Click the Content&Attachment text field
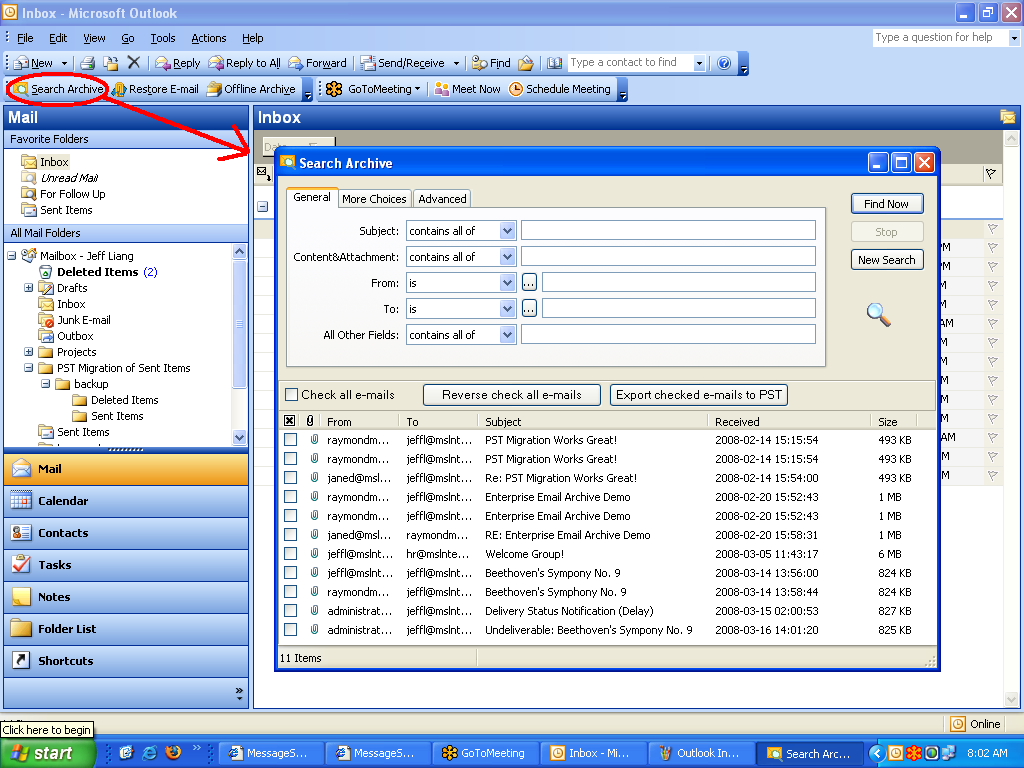Image resolution: width=1024 pixels, height=768 pixels. point(667,257)
